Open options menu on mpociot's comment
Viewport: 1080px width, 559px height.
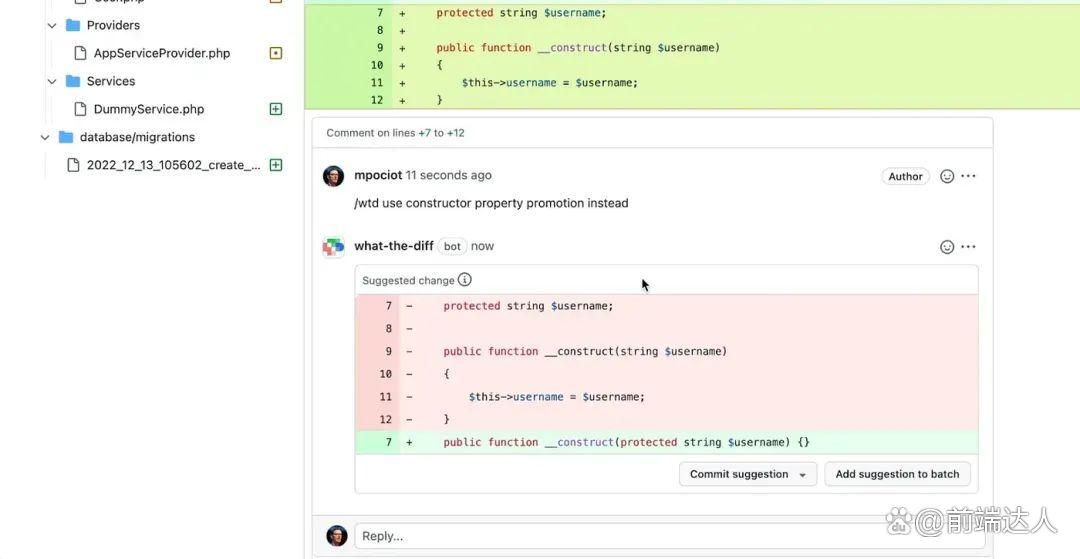pyautogui.click(x=968, y=176)
